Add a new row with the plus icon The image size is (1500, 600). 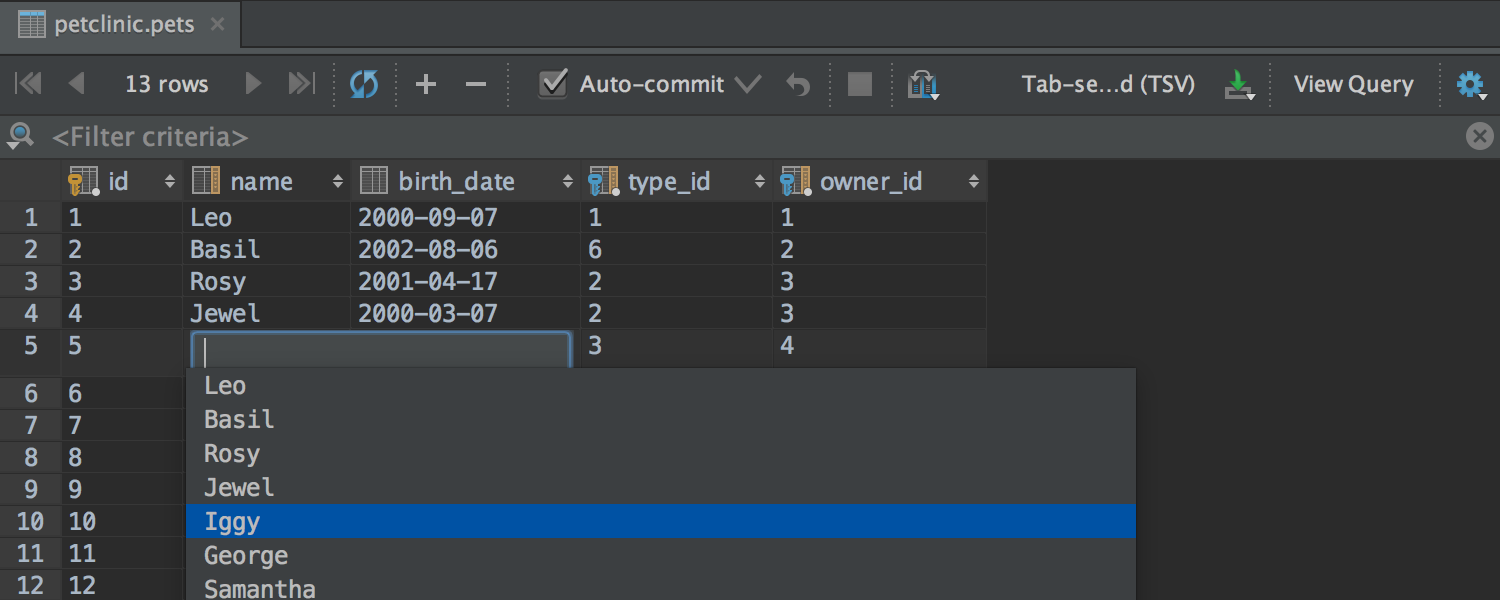point(426,84)
